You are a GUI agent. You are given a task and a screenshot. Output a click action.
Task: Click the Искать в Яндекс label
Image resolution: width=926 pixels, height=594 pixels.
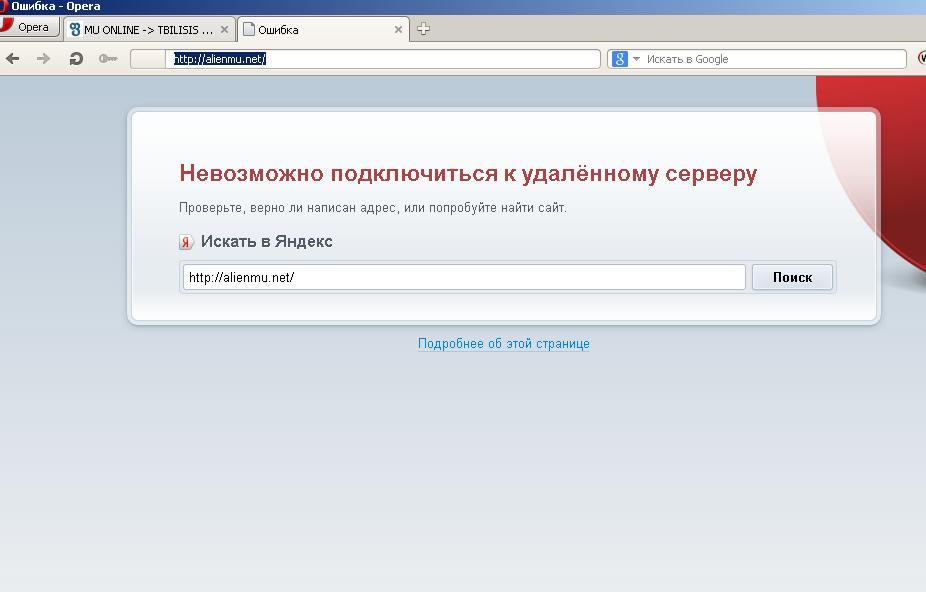266,241
